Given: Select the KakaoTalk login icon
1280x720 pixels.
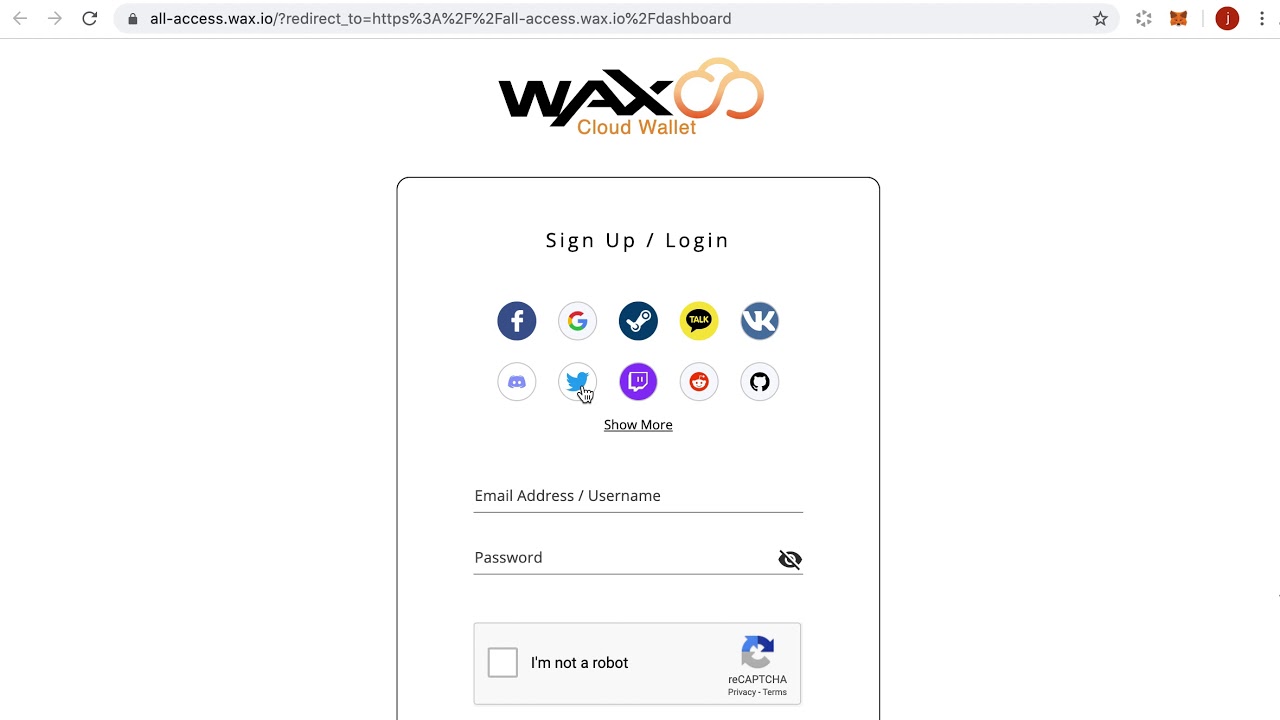Looking at the screenshot, I should pyautogui.click(x=699, y=321).
